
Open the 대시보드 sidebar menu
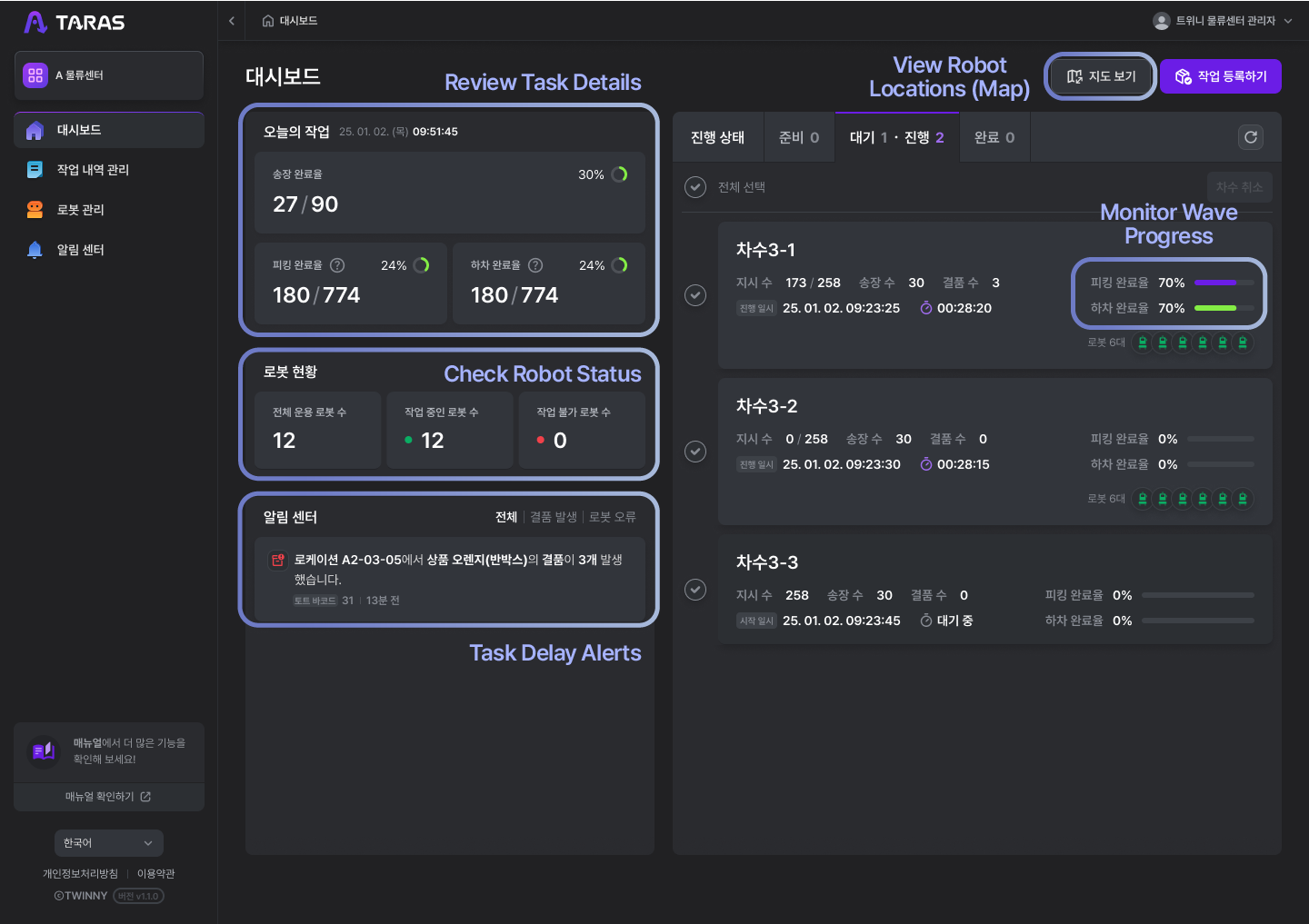(x=109, y=130)
